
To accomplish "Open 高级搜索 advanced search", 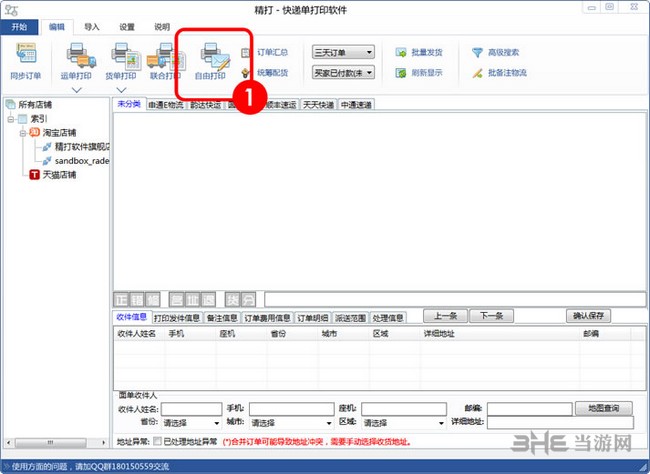I will click(495, 52).
